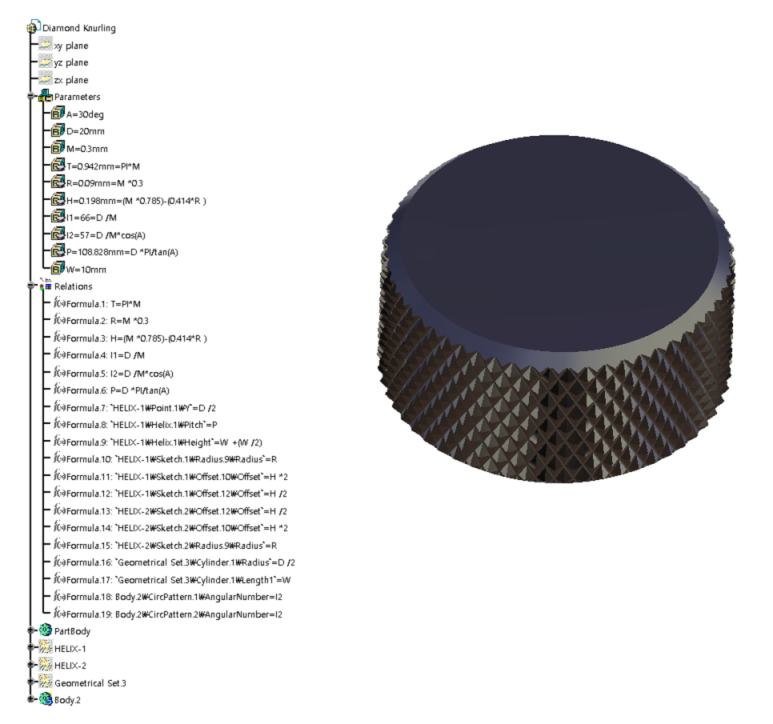Image resolution: width=773 pixels, height=724 pixels.
Task: Select Formula.12 HELIX-1 Offset.12 row
Action: coord(170,494)
